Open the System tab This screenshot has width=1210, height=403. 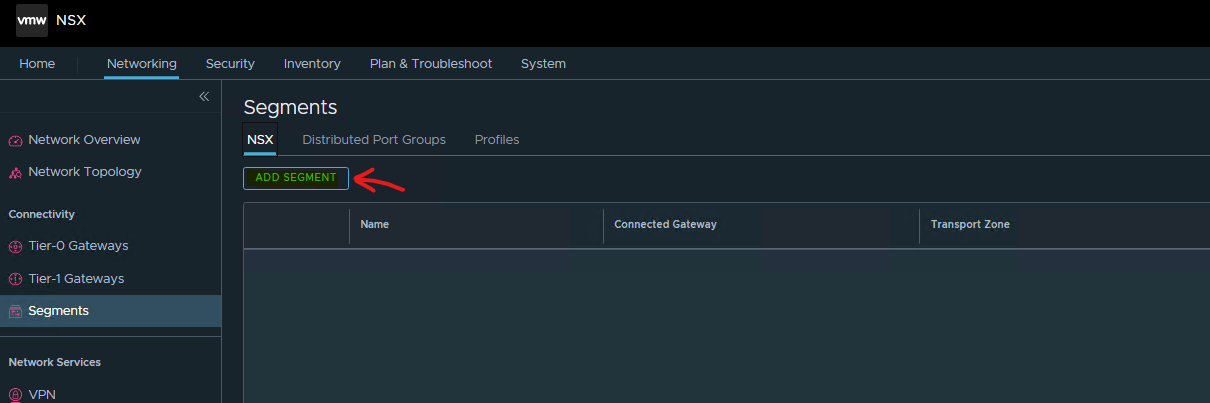pyautogui.click(x=543, y=64)
